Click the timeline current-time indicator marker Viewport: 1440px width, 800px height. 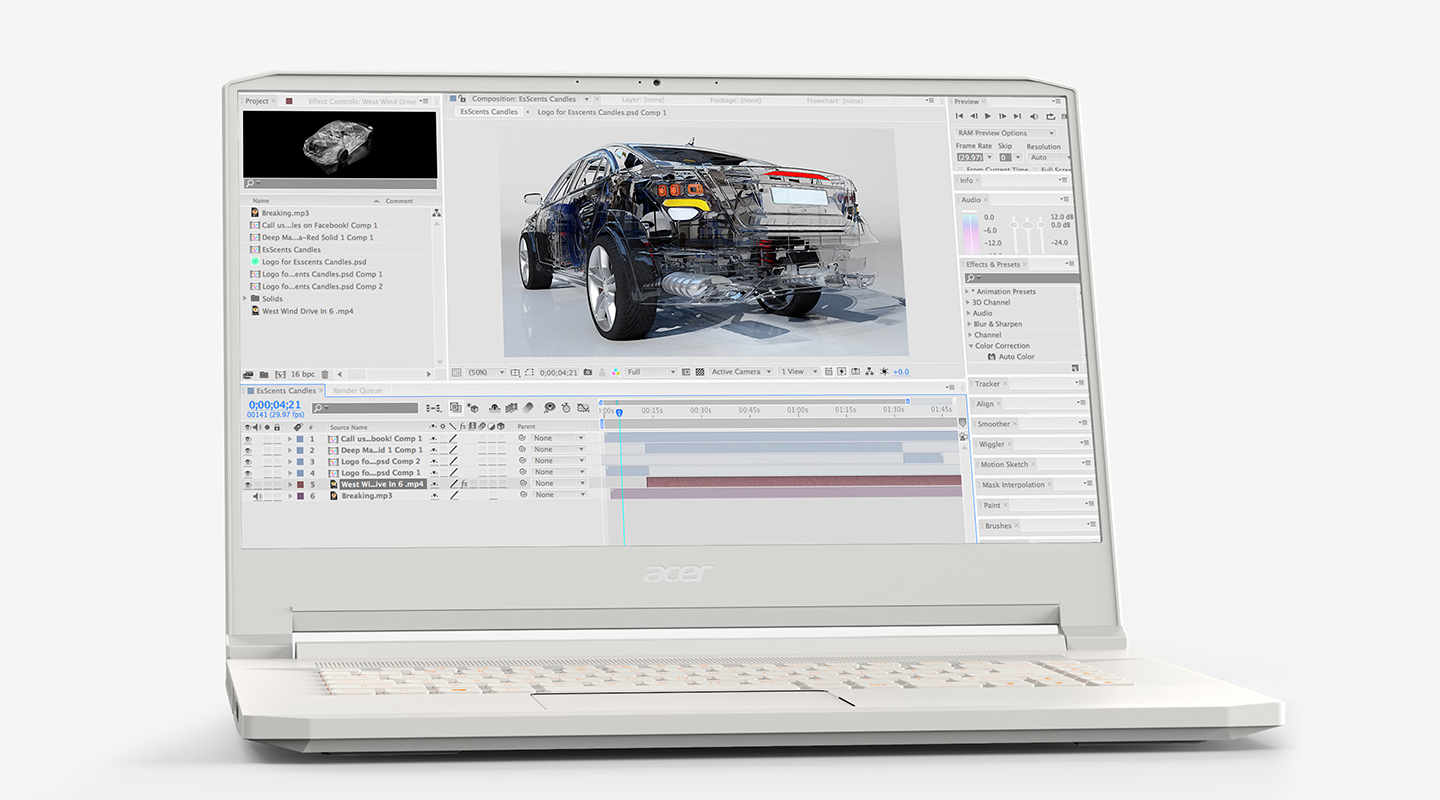(619, 412)
